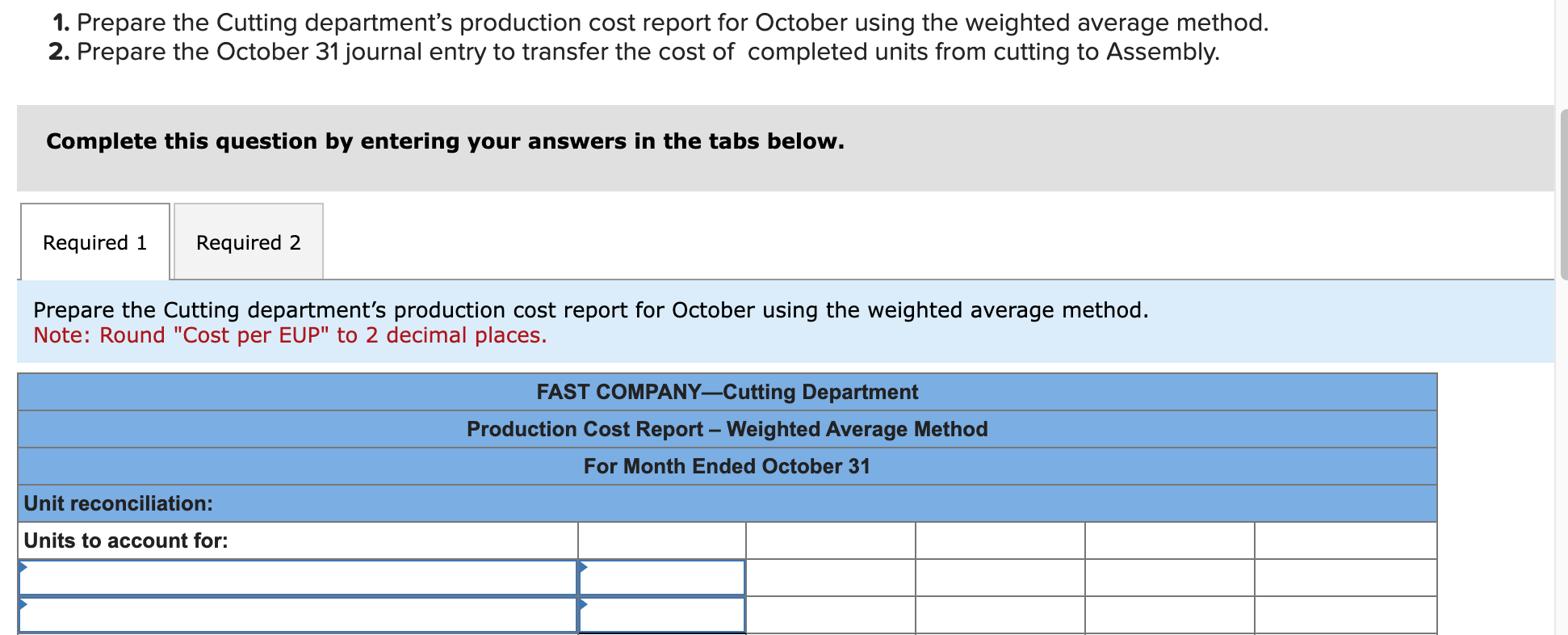
Task: Click the For Month Ended October 31 header
Action: click(727, 466)
